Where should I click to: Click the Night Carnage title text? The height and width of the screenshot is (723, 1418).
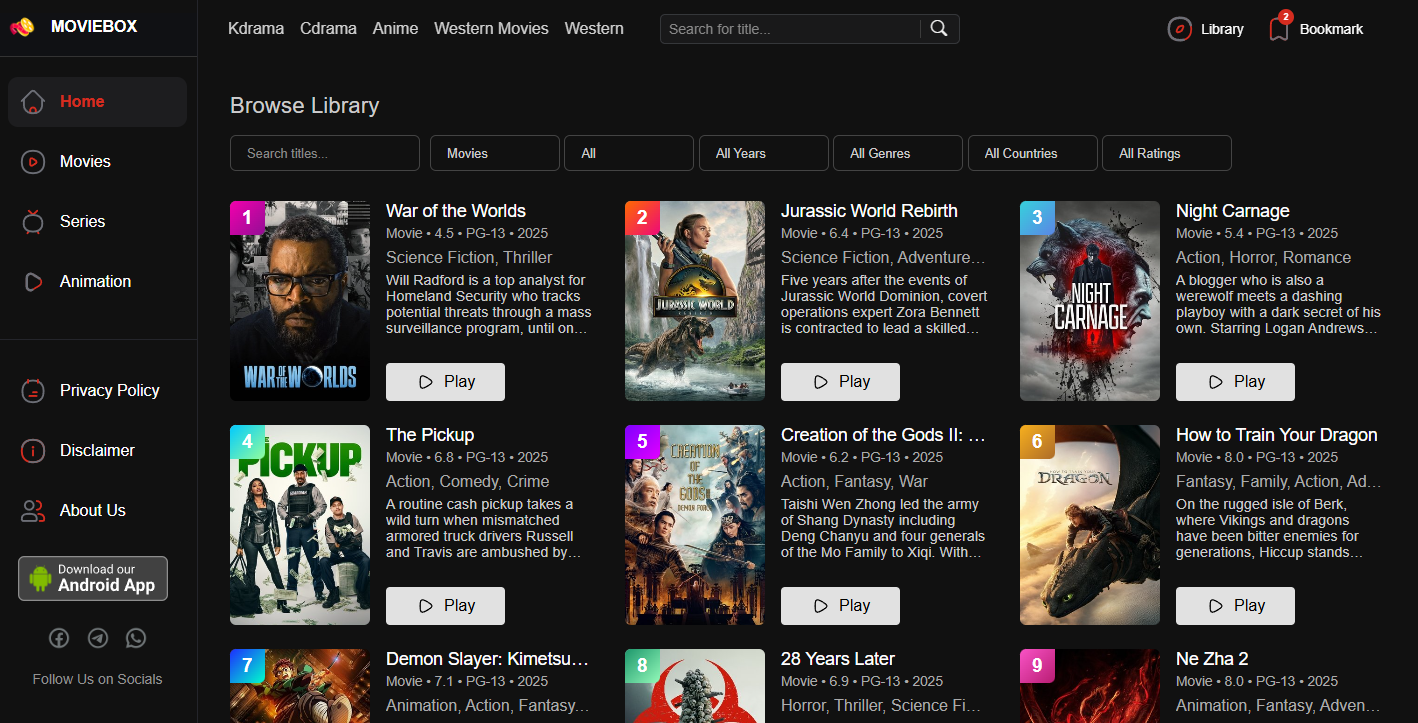coord(1233,211)
